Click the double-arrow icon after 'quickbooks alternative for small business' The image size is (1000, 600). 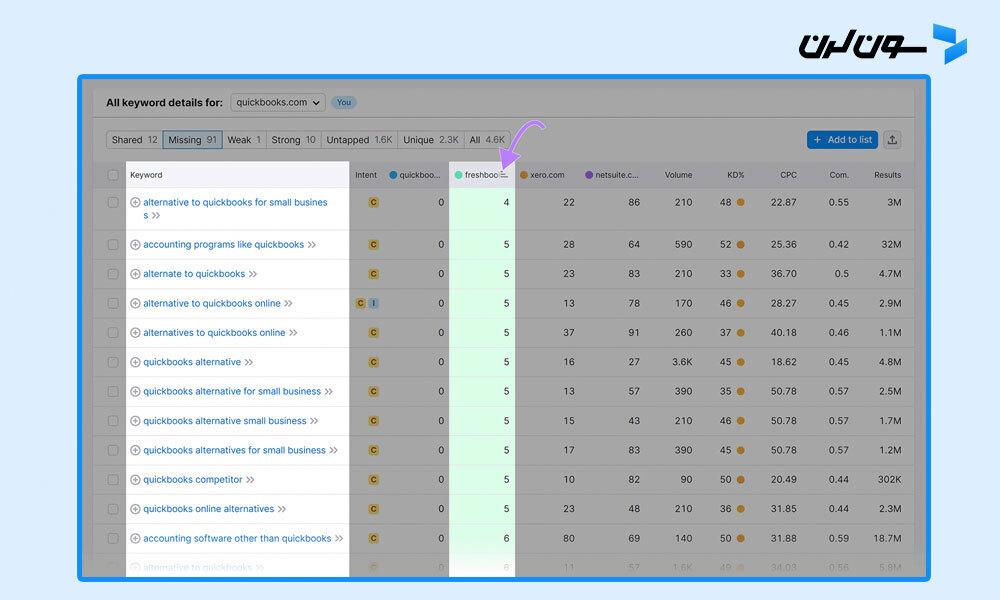pyautogui.click(x=328, y=391)
